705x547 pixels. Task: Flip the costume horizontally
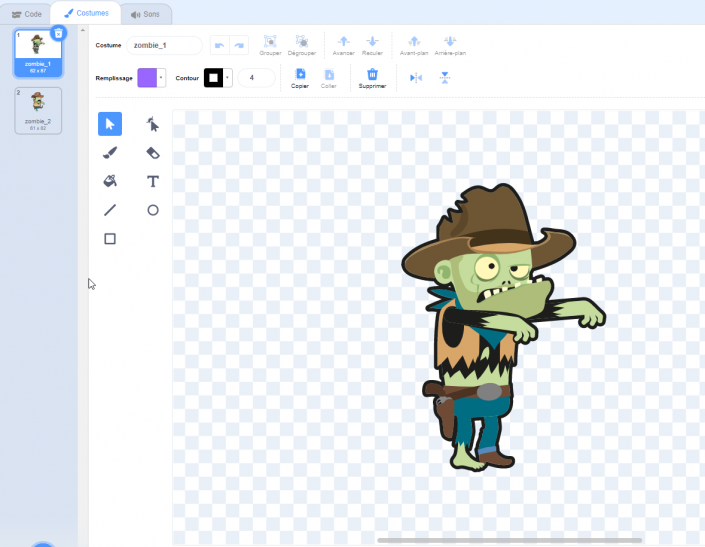[x=416, y=78]
